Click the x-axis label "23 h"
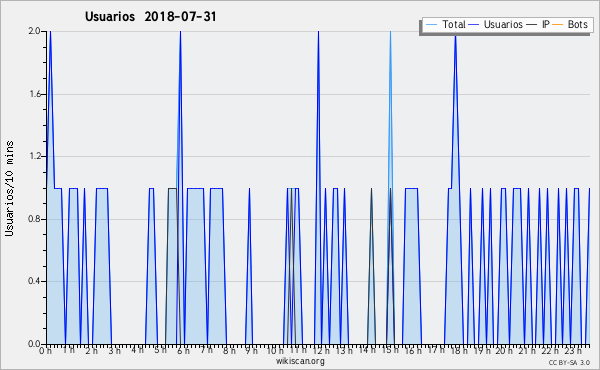The image size is (600, 370). tap(573, 351)
